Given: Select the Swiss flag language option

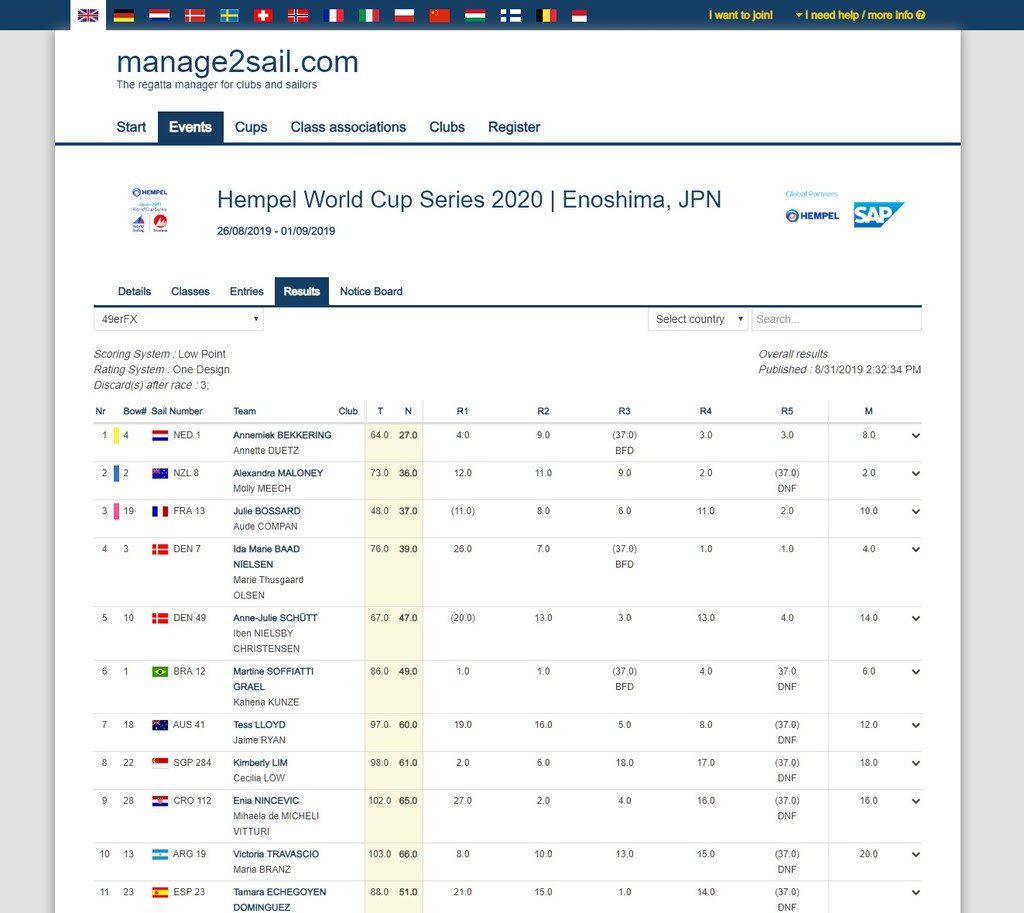Looking at the screenshot, I should point(263,15).
